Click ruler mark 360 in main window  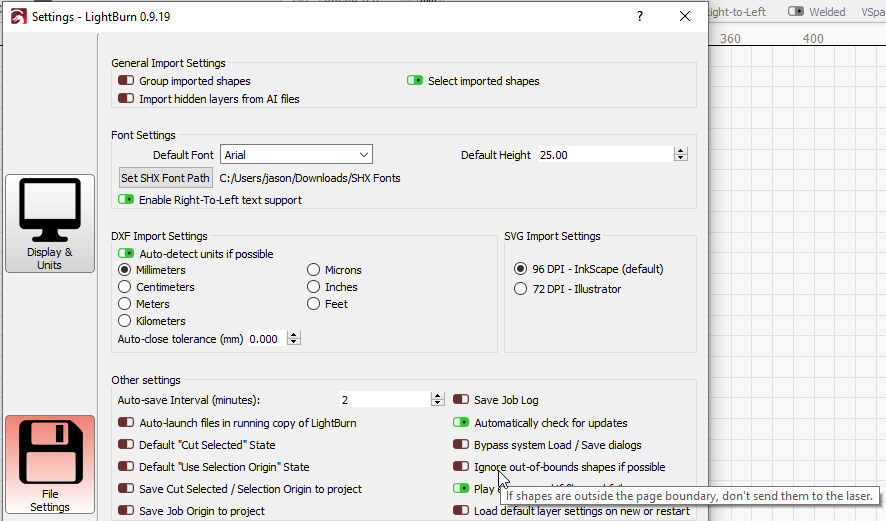730,38
